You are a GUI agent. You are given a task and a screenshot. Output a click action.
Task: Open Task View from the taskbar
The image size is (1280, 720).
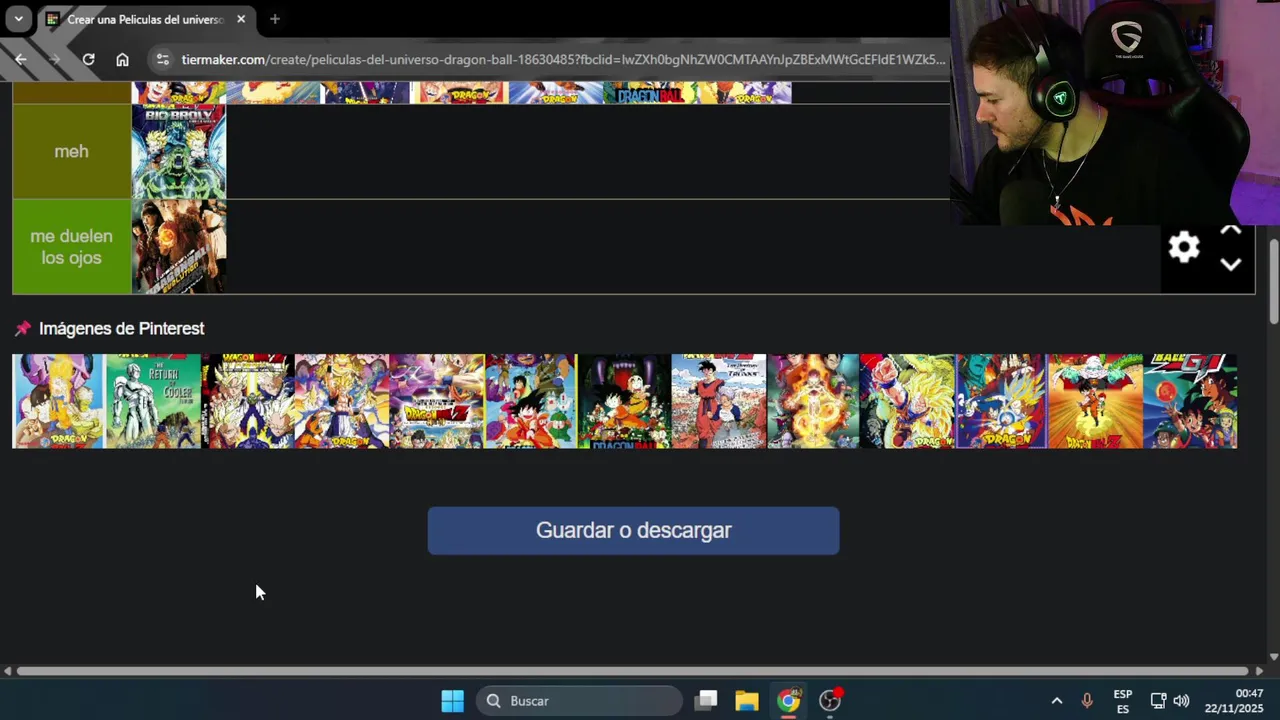[x=707, y=701]
